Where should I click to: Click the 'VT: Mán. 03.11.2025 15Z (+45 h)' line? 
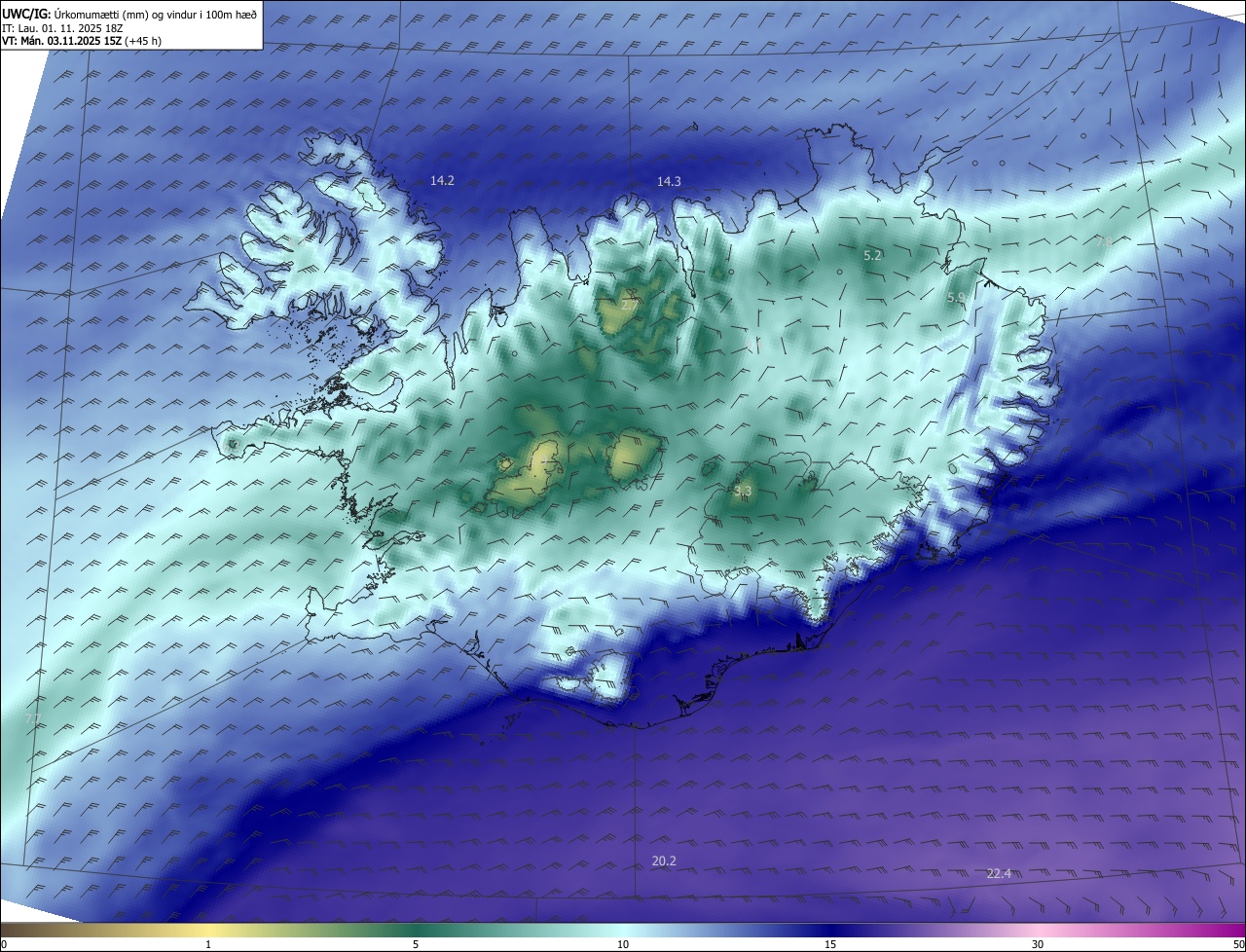tap(82, 41)
